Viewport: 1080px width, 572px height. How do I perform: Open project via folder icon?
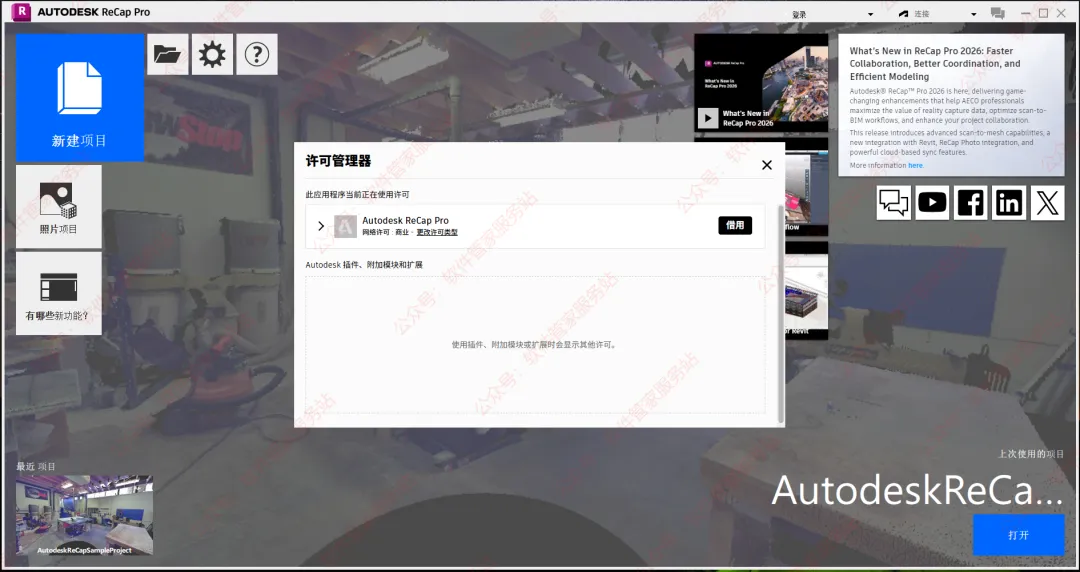pos(167,54)
